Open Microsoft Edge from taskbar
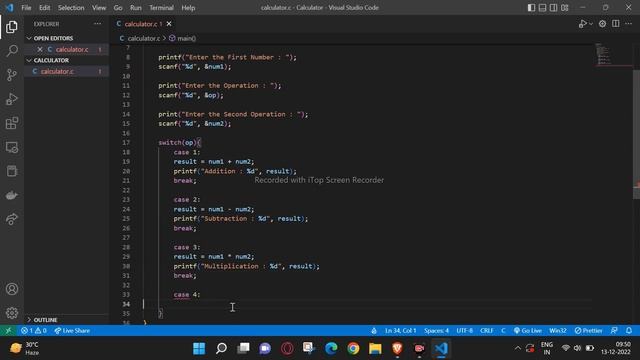Screen dimensions: 640x360 [331, 348]
